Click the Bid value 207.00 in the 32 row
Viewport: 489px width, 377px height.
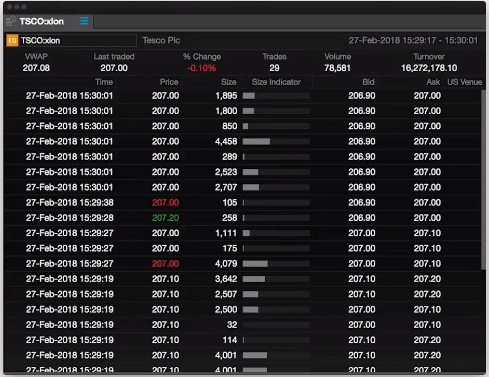click(x=362, y=325)
